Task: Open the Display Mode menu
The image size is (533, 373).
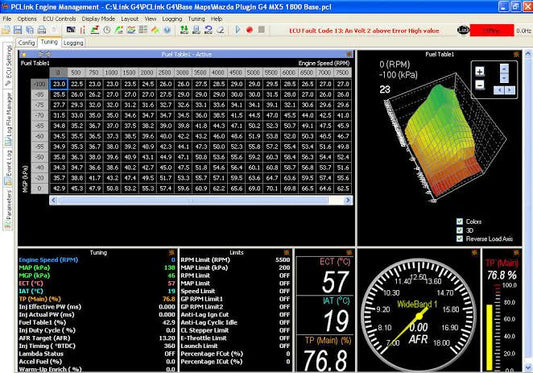Action: click(x=98, y=19)
